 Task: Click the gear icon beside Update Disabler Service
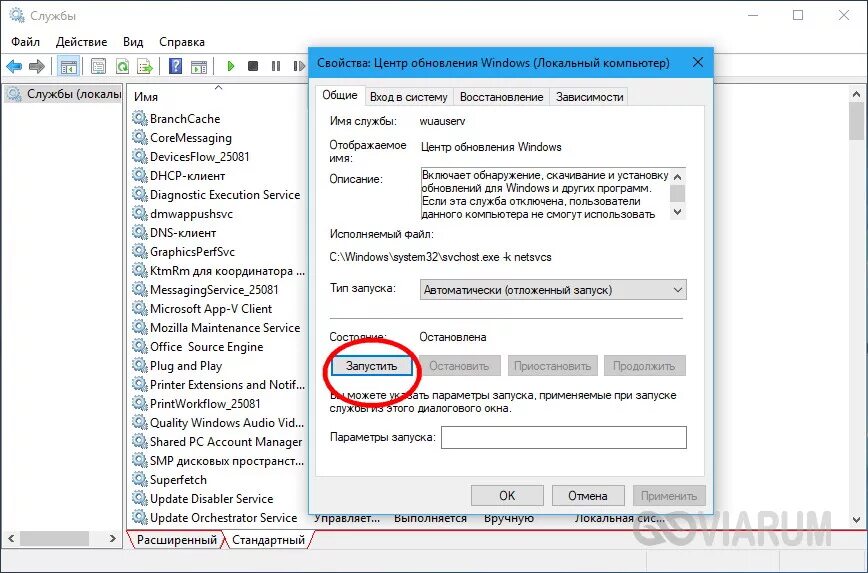(x=140, y=498)
